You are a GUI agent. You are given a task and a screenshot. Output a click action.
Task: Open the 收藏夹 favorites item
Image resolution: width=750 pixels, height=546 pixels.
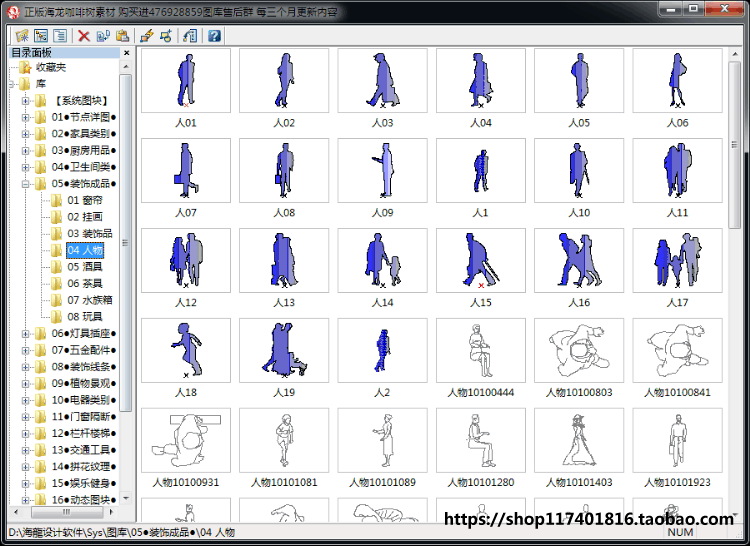coord(51,67)
